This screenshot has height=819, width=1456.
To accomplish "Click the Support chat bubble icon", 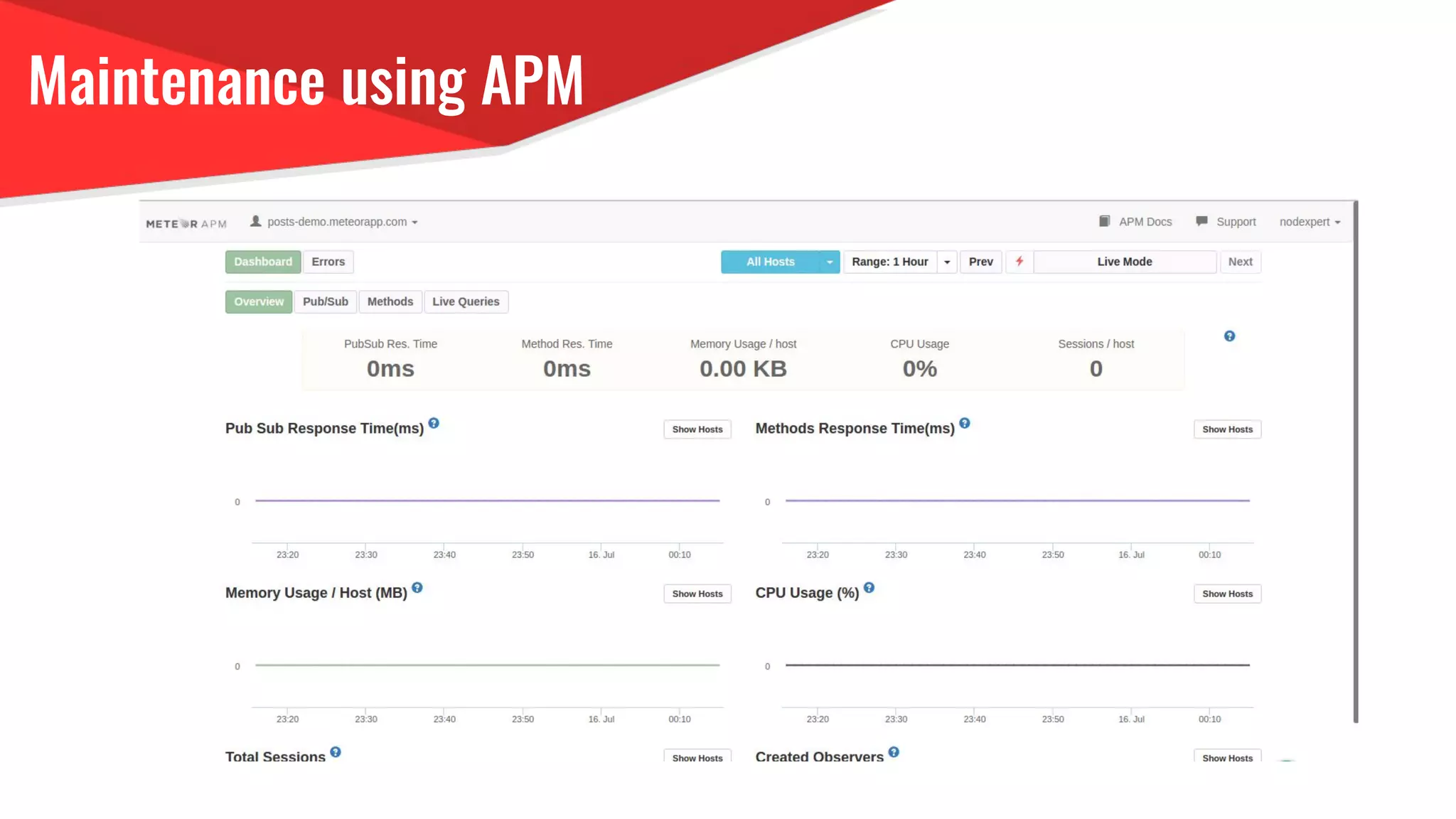I will (1201, 221).
